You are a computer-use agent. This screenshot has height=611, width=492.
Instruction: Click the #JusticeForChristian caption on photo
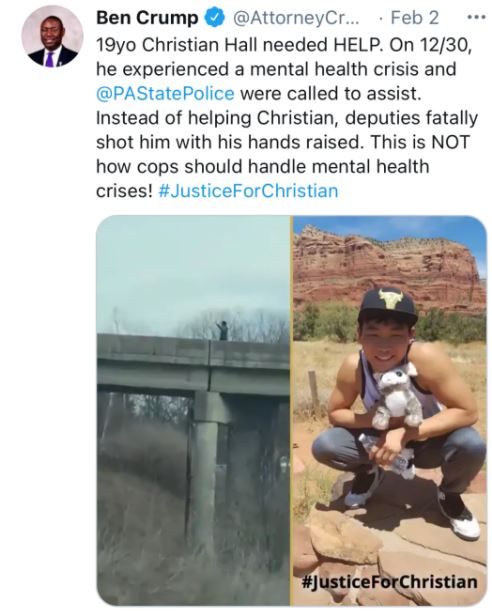pos(390,582)
